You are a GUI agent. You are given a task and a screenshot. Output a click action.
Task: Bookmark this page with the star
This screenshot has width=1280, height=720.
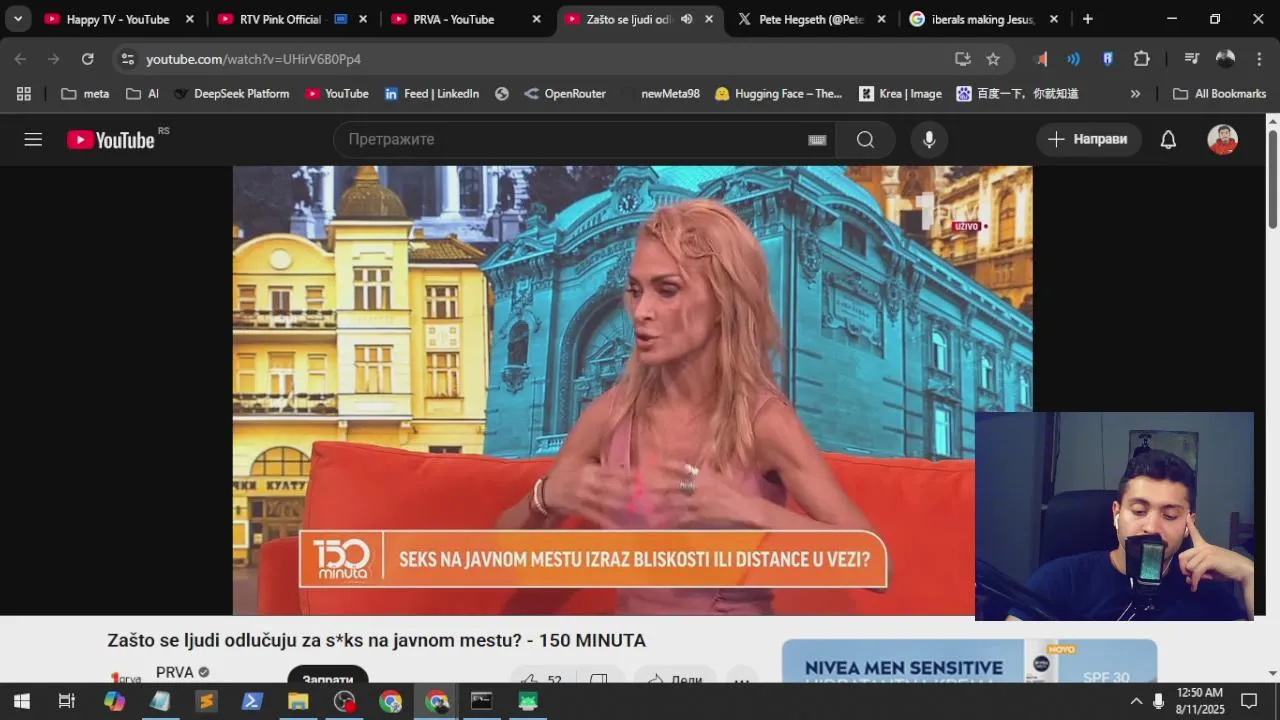[993, 59]
